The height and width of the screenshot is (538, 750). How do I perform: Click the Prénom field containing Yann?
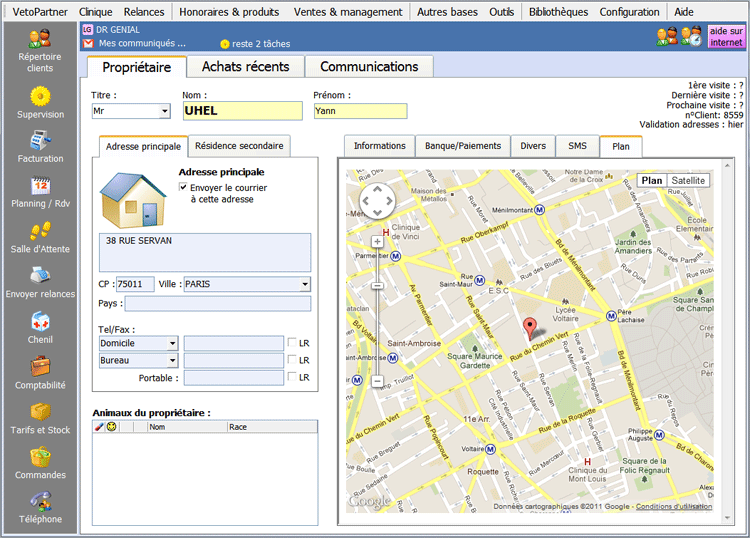[x=359, y=111]
